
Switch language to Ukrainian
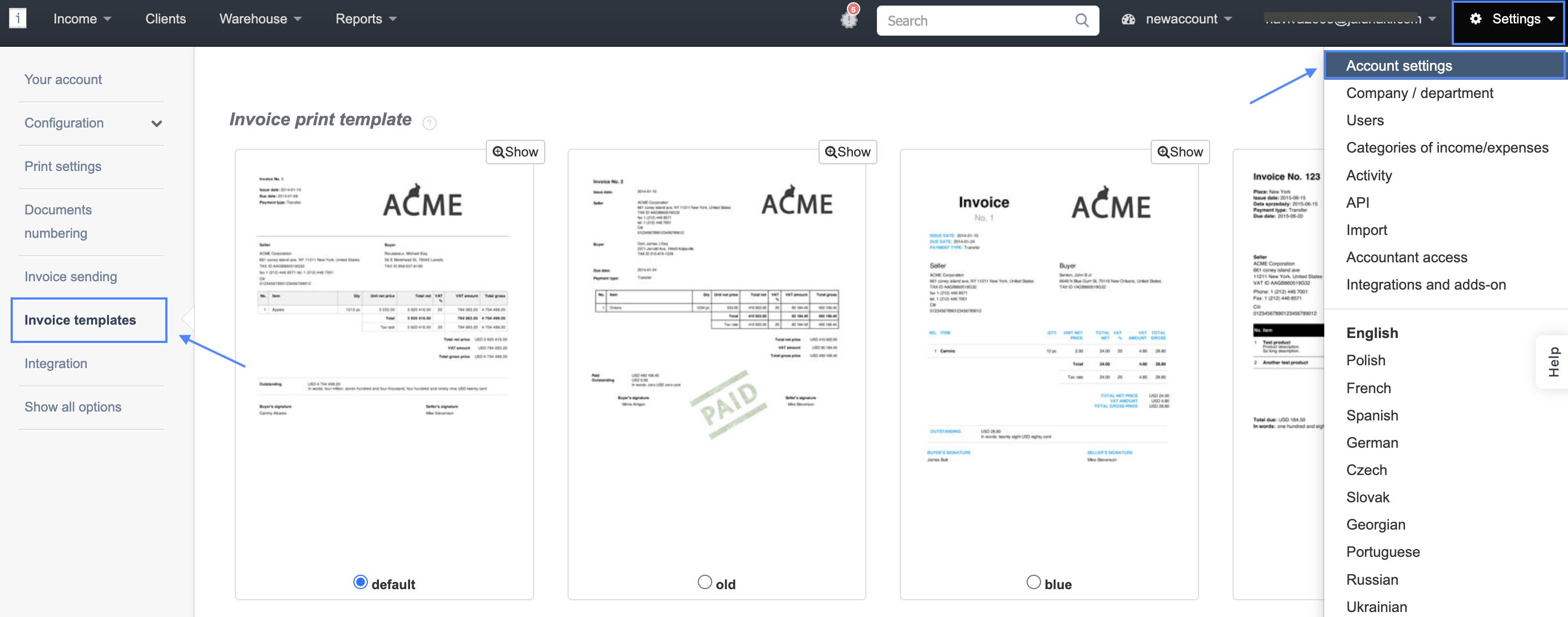pos(1376,606)
